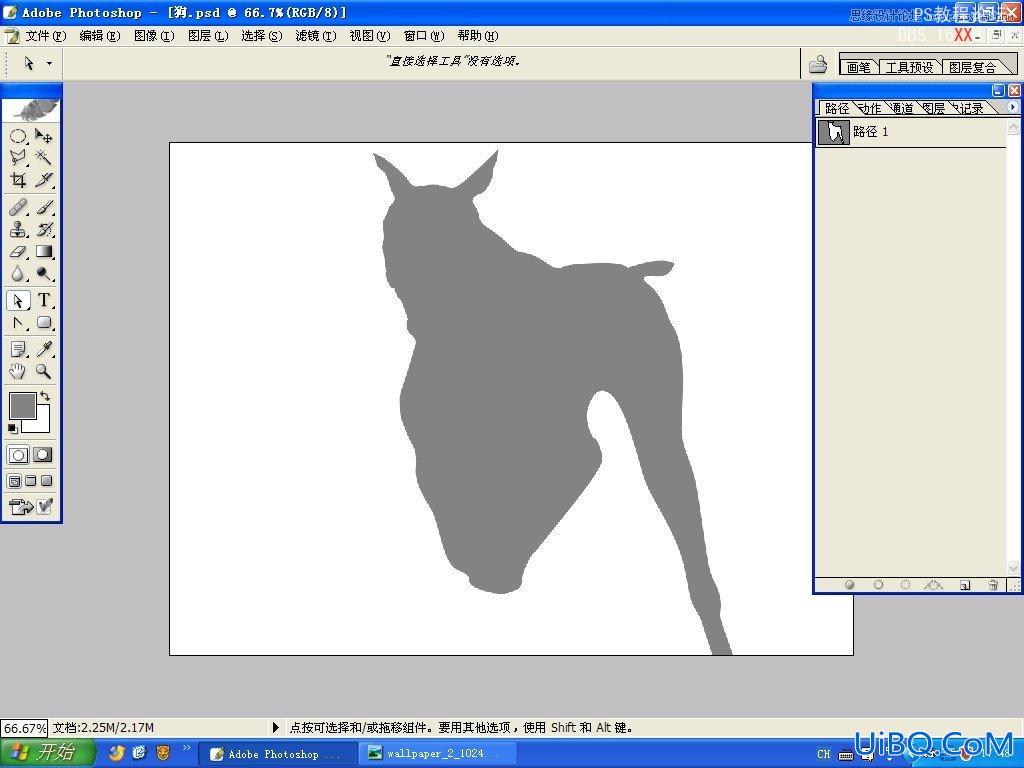
Task: Open the 图层 (Layer) menu
Action: coord(208,36)
